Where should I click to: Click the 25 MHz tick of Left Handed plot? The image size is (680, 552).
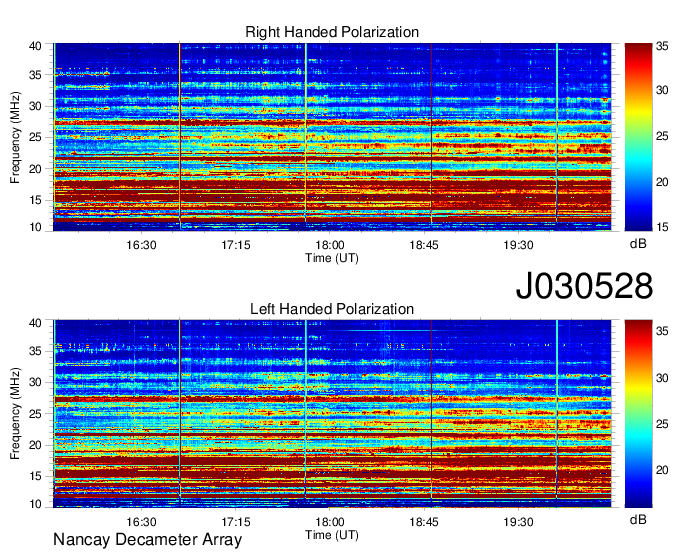click(x=35, y=414)
